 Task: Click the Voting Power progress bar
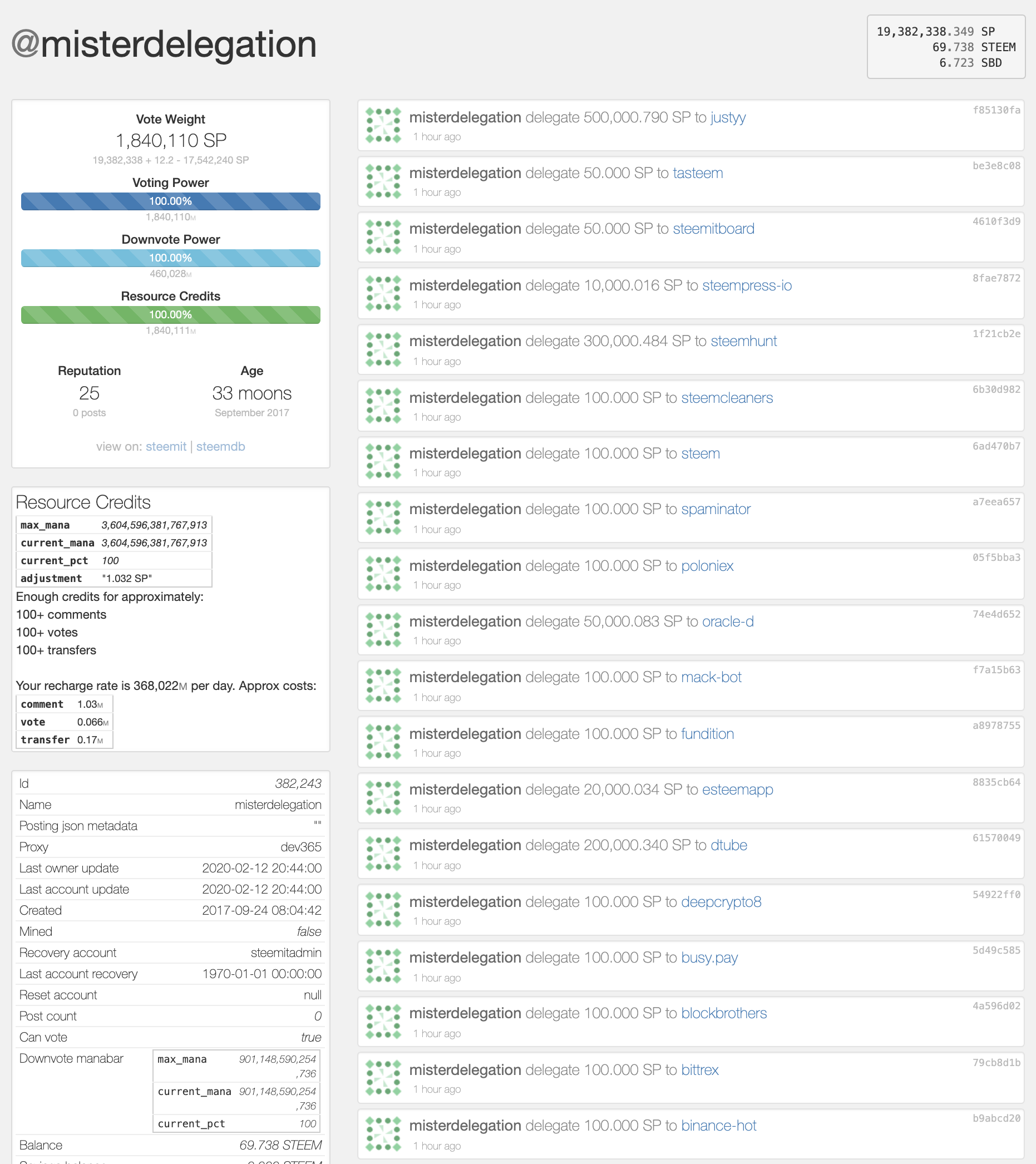coord(171,201)
